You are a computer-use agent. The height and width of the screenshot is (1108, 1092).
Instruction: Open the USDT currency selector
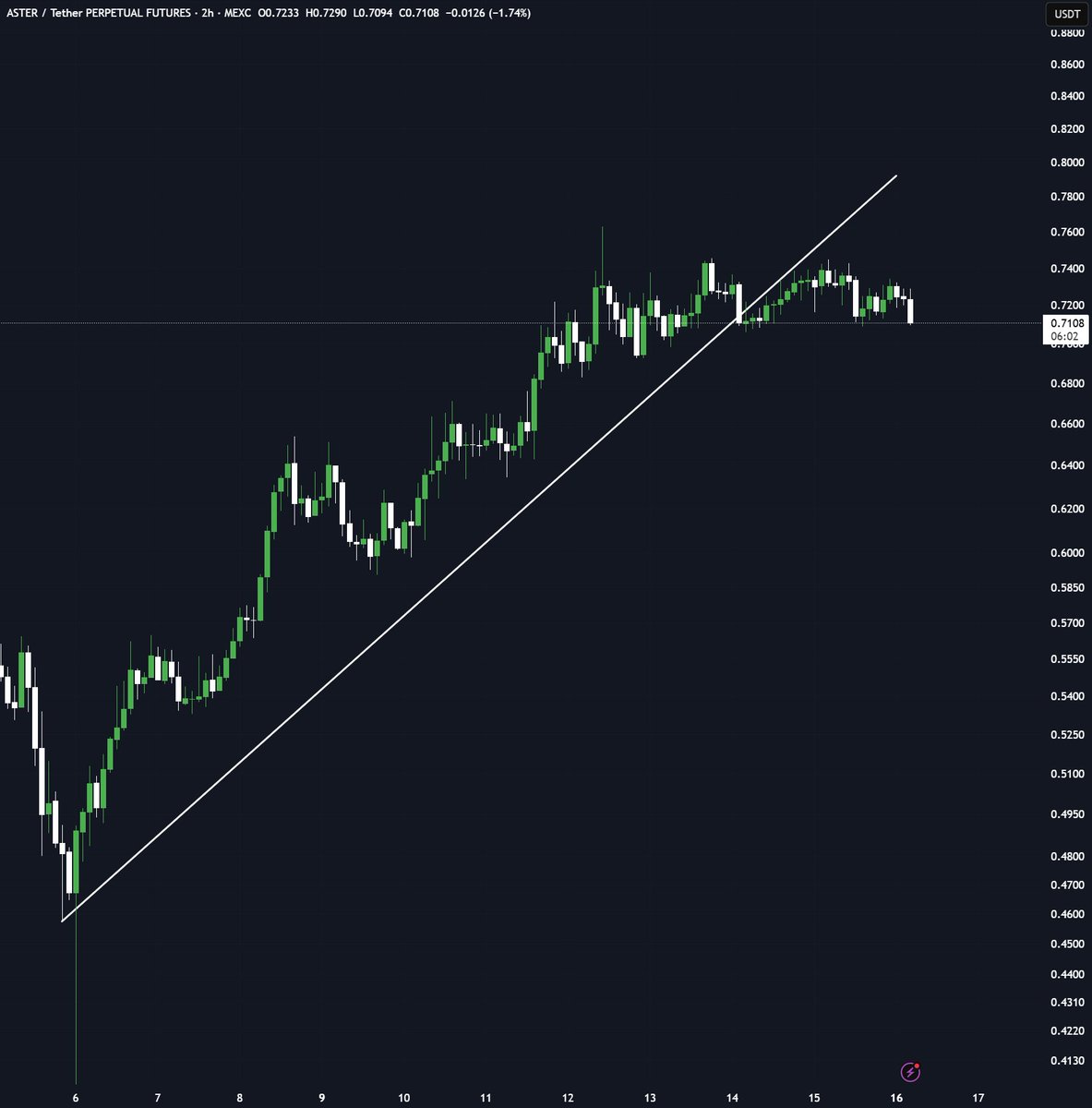click(x=1067, y=14)
